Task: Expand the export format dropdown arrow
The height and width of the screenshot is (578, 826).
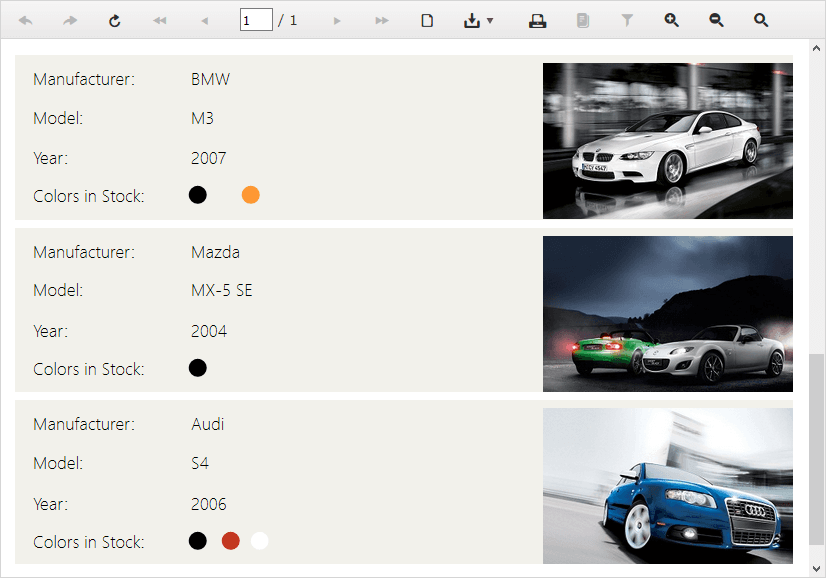Action: pyautogui.click(x=490, y=21)
